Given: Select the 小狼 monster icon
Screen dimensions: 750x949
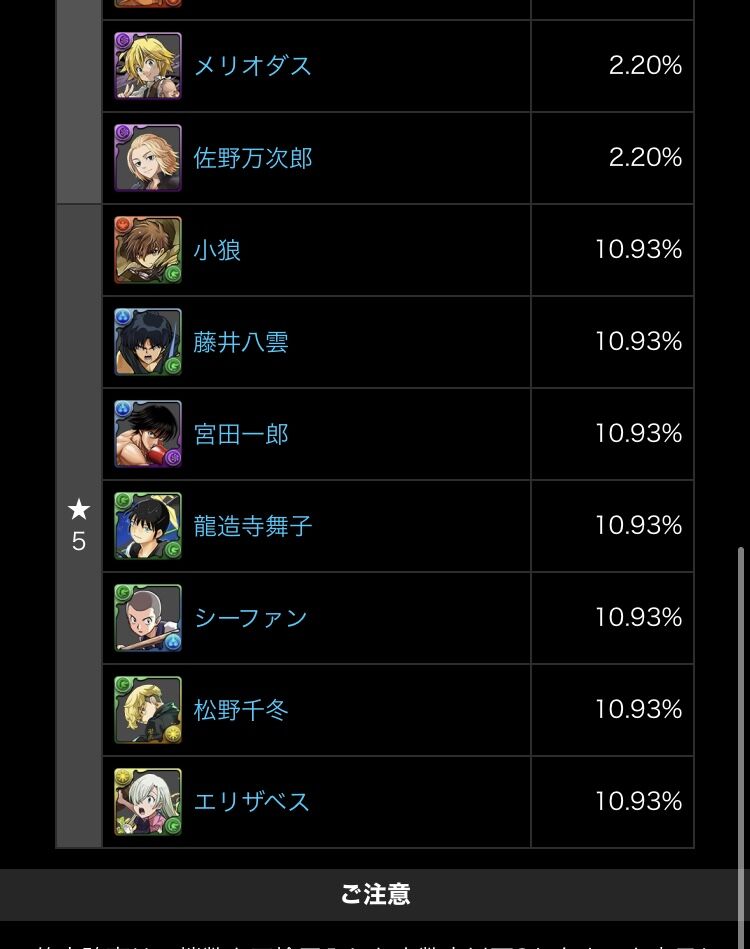Looking at the screenshot, I should click(148, 249).
